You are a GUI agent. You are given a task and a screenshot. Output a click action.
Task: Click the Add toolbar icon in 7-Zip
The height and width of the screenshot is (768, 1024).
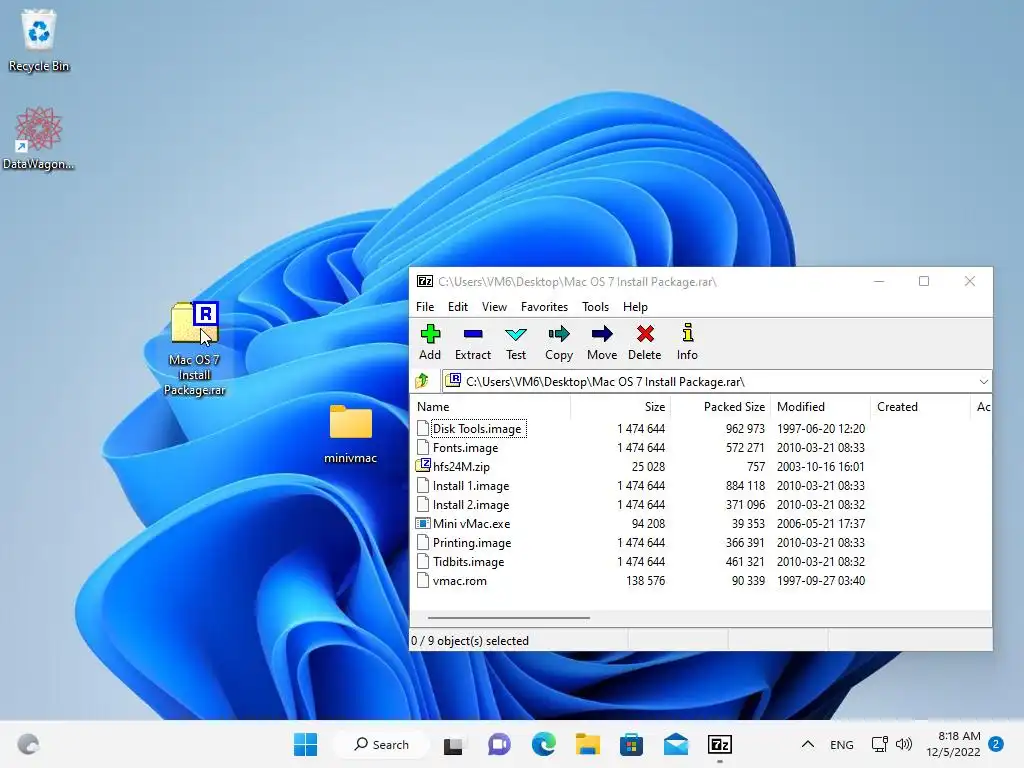click(x=430, y=342)
